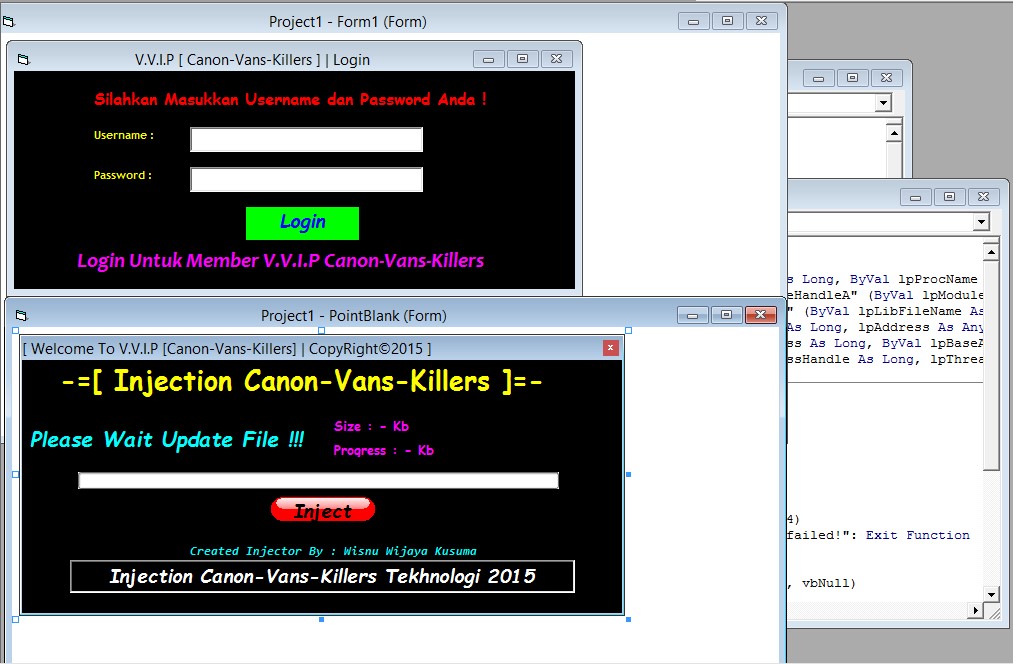Click the 'Username :' label
The width and height of the screenshot is (1013, 664).
[x=123, y=135]
